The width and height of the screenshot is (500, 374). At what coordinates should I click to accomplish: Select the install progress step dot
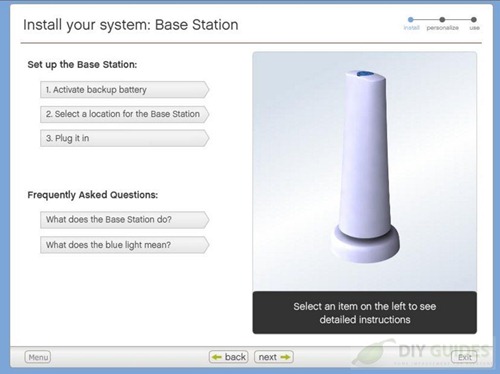pyautogui.click(x=411, y=20)
